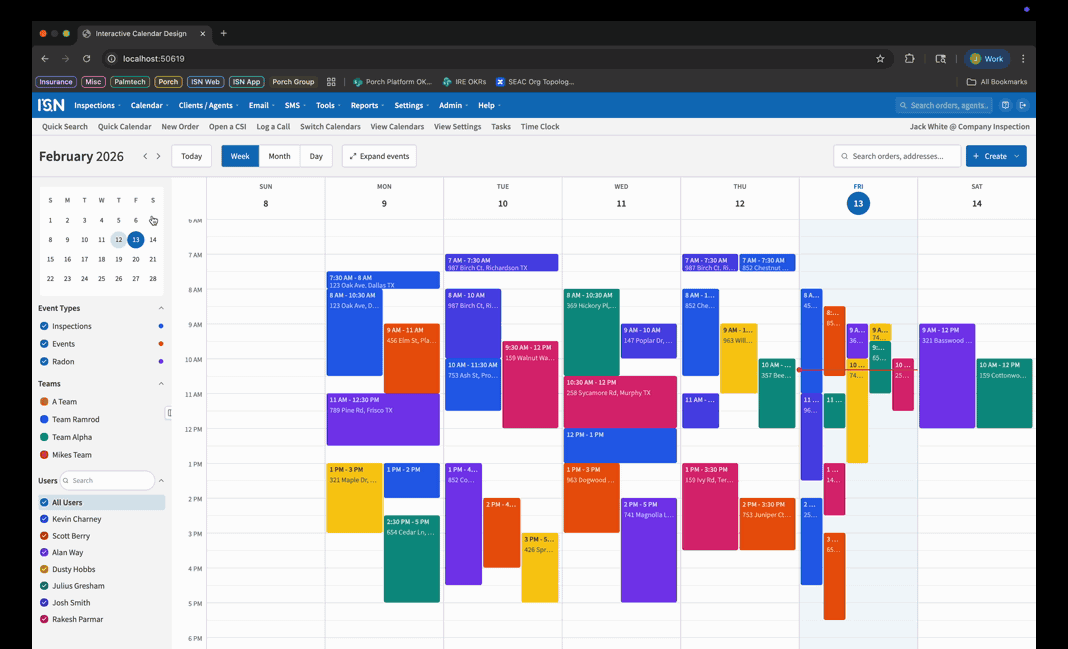Viewport: 1068px width, 649px height.
Task: Click the Expand events button
Action: pos(379,156)
